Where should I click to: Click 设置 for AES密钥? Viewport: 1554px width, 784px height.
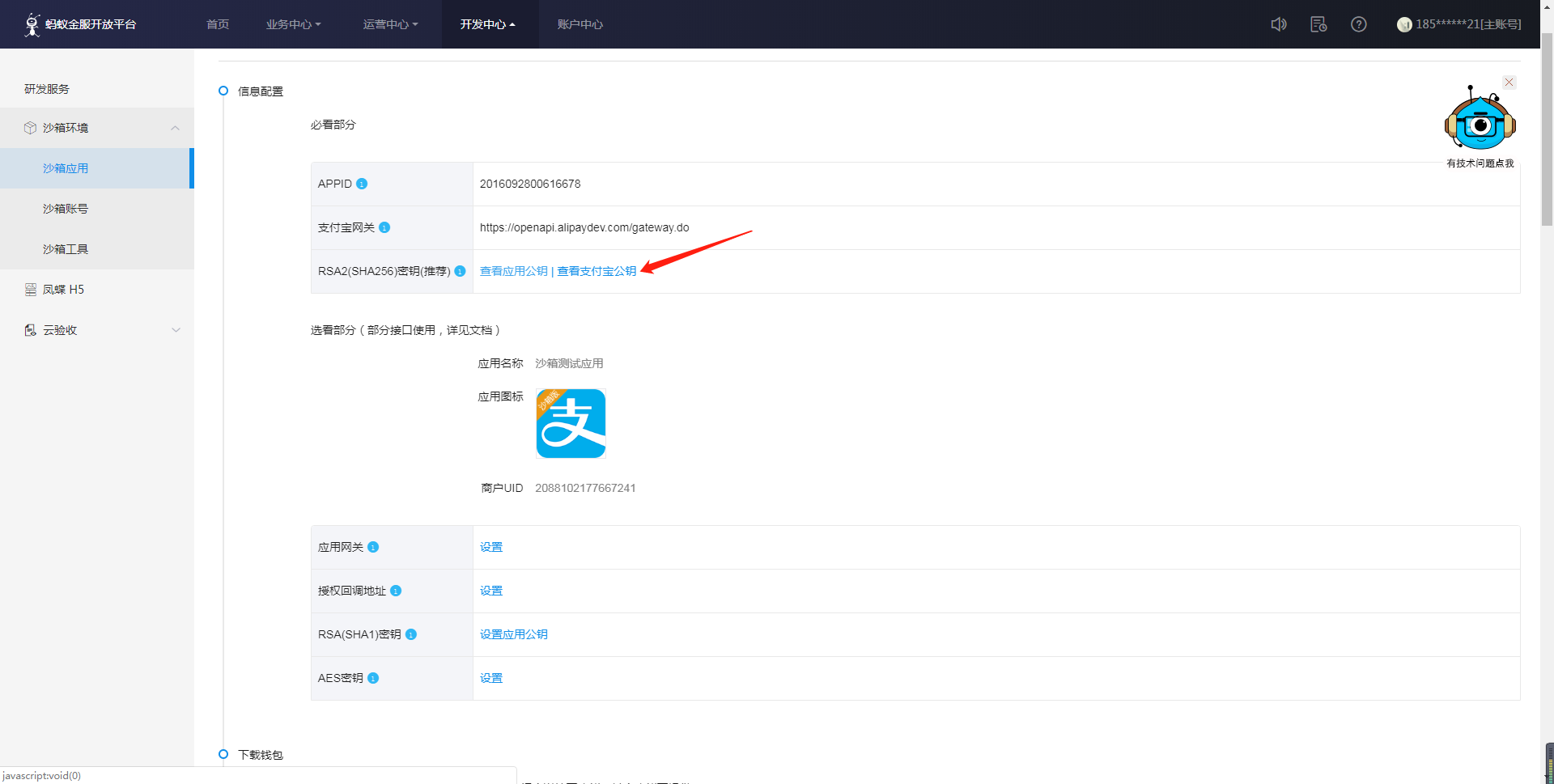491,678
